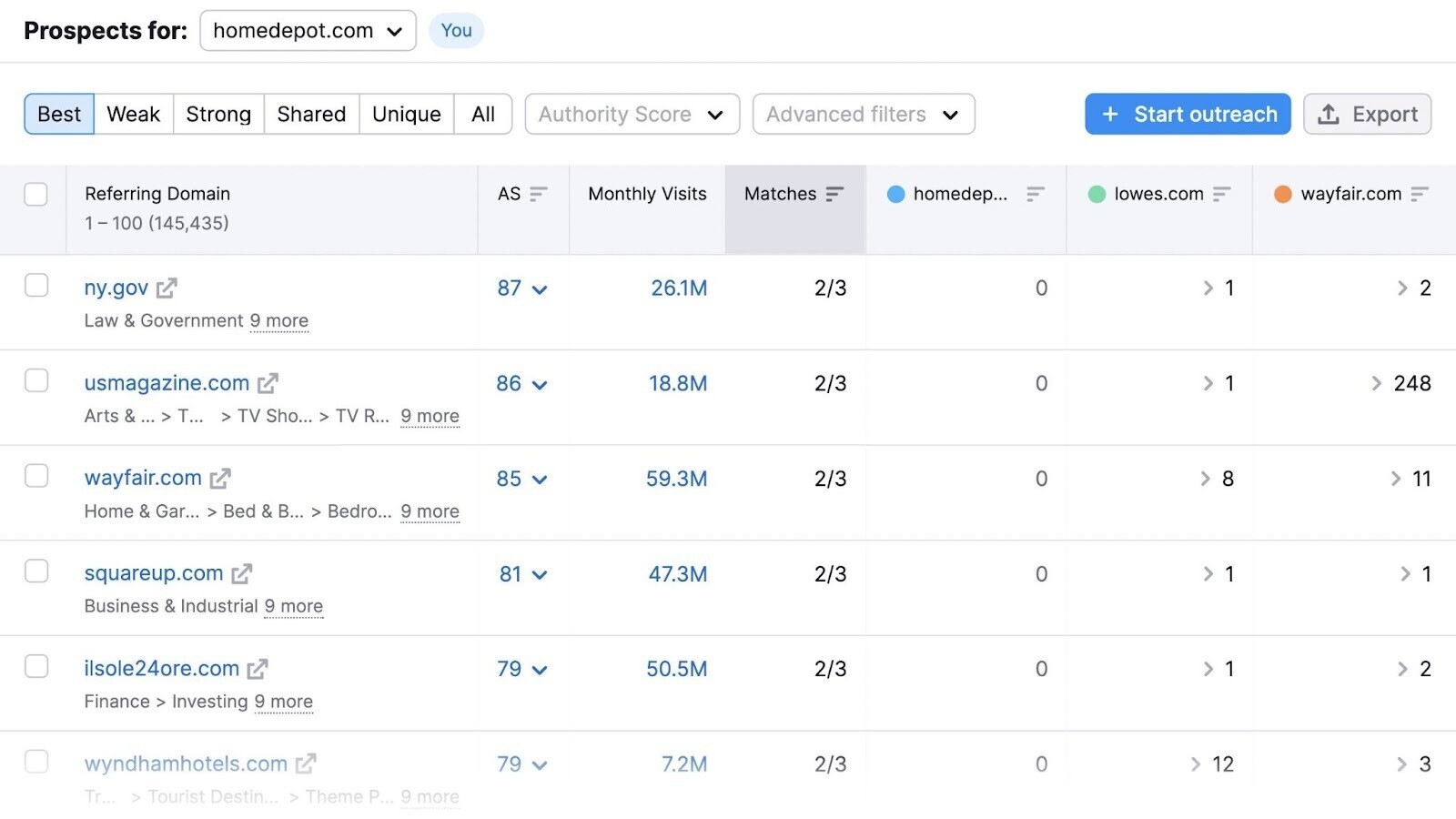Click the orange wayfair.com color dot

[1283, 194]
